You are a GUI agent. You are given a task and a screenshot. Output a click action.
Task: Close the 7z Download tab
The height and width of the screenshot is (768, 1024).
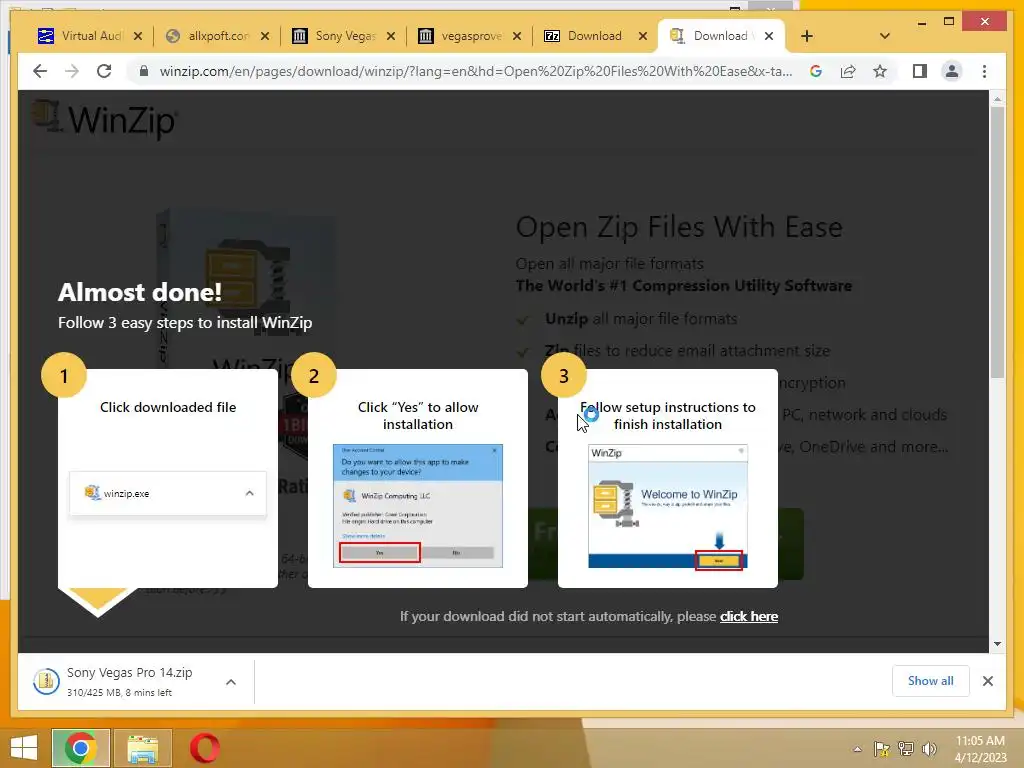[x=643, y=37]
